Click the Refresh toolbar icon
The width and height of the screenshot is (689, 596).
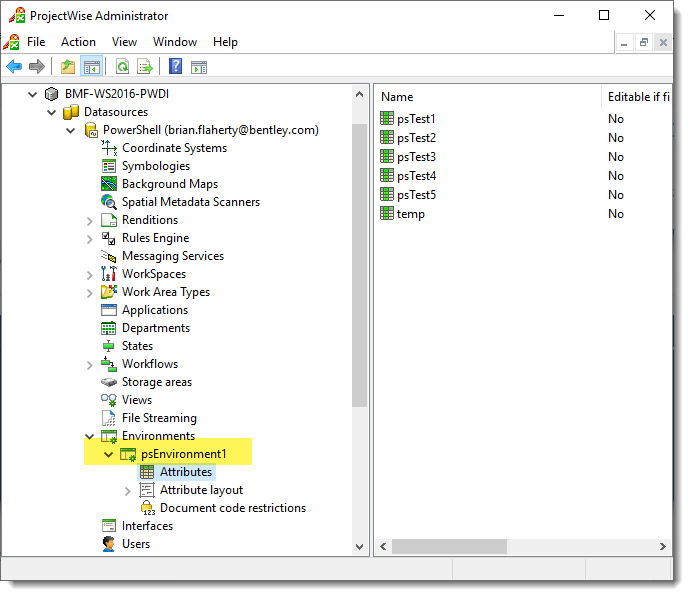point(122,67)
